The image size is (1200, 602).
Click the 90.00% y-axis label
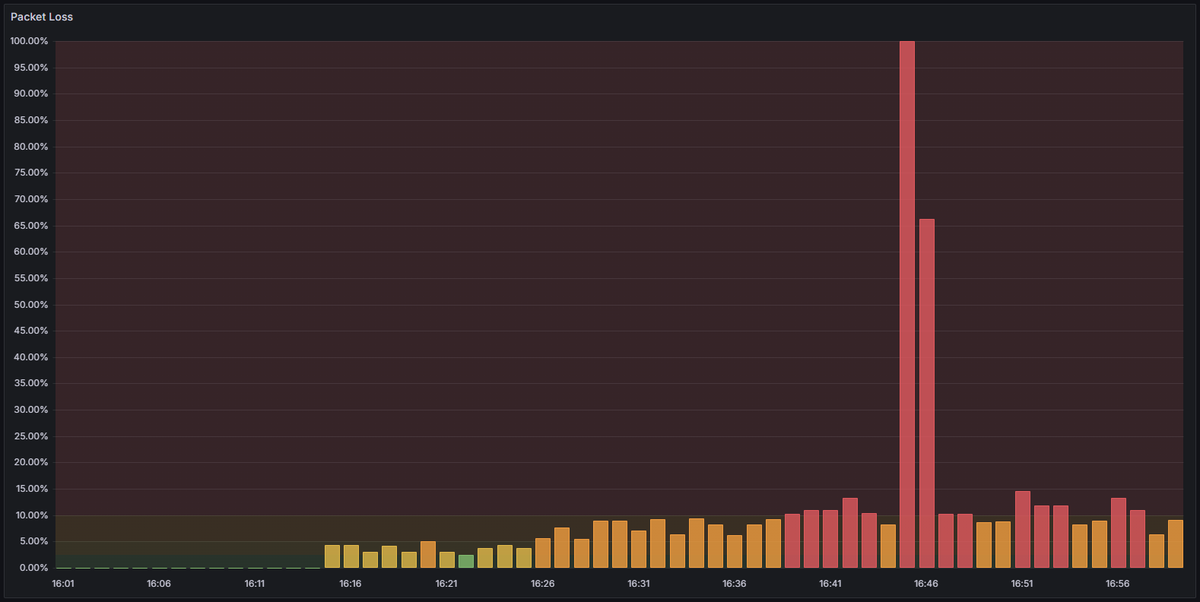31,94
